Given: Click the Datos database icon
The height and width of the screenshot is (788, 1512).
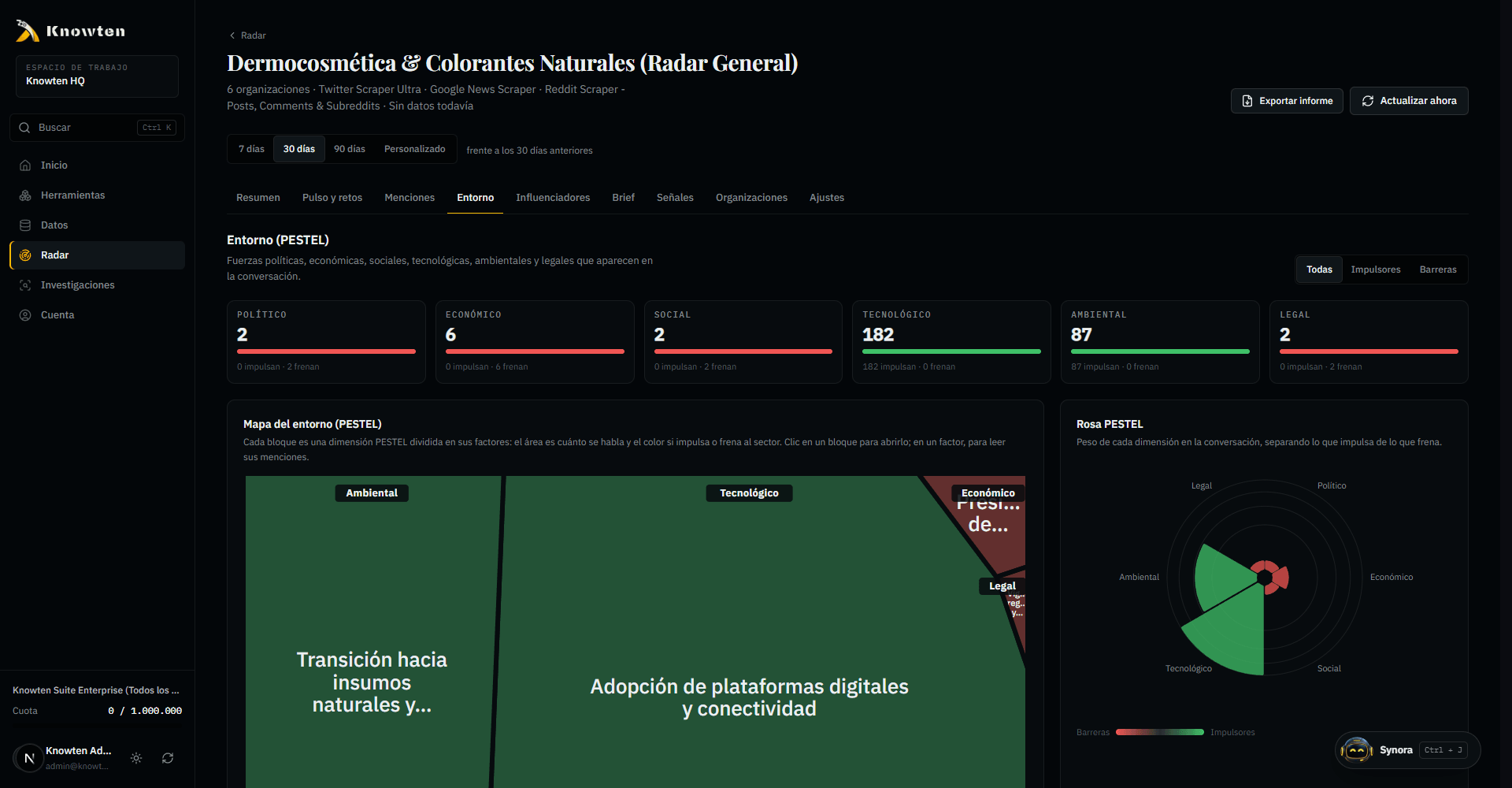Looking at the screenshot, I should click(x=25, y=225).
